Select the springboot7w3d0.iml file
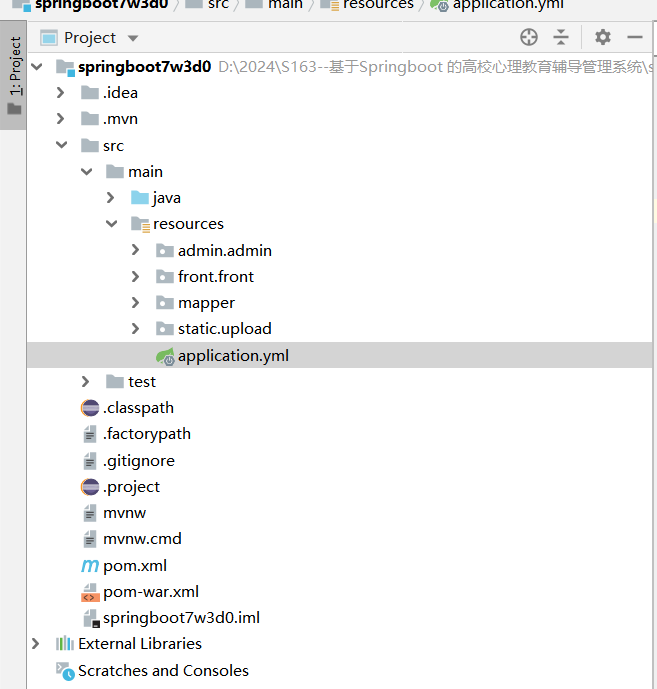The width and height of the screenshot is (657, 689). [x=181, y=617]
